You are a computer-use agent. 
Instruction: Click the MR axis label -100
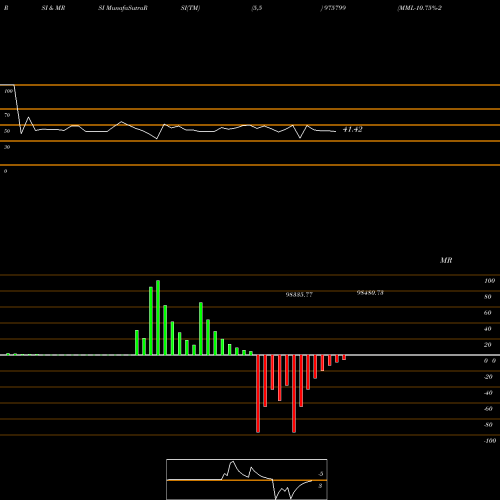click(490, 441)
